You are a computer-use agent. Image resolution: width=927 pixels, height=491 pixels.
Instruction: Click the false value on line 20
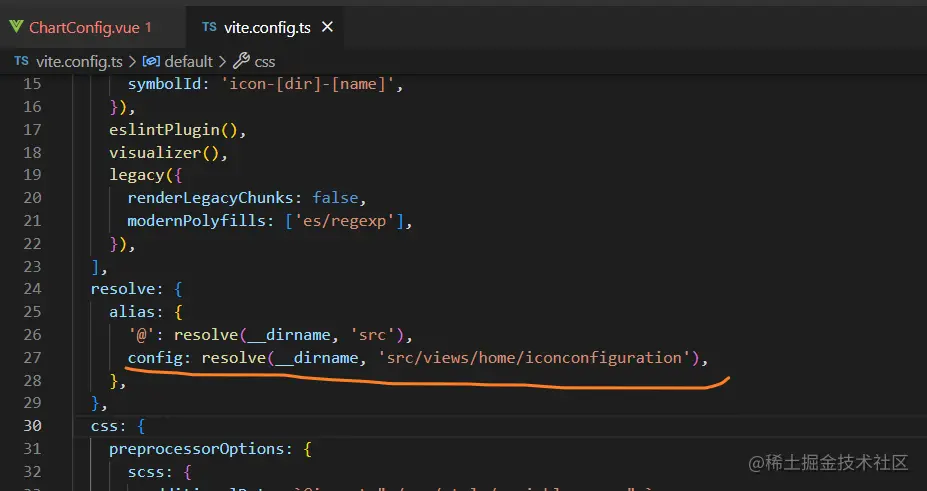point(335,198)
